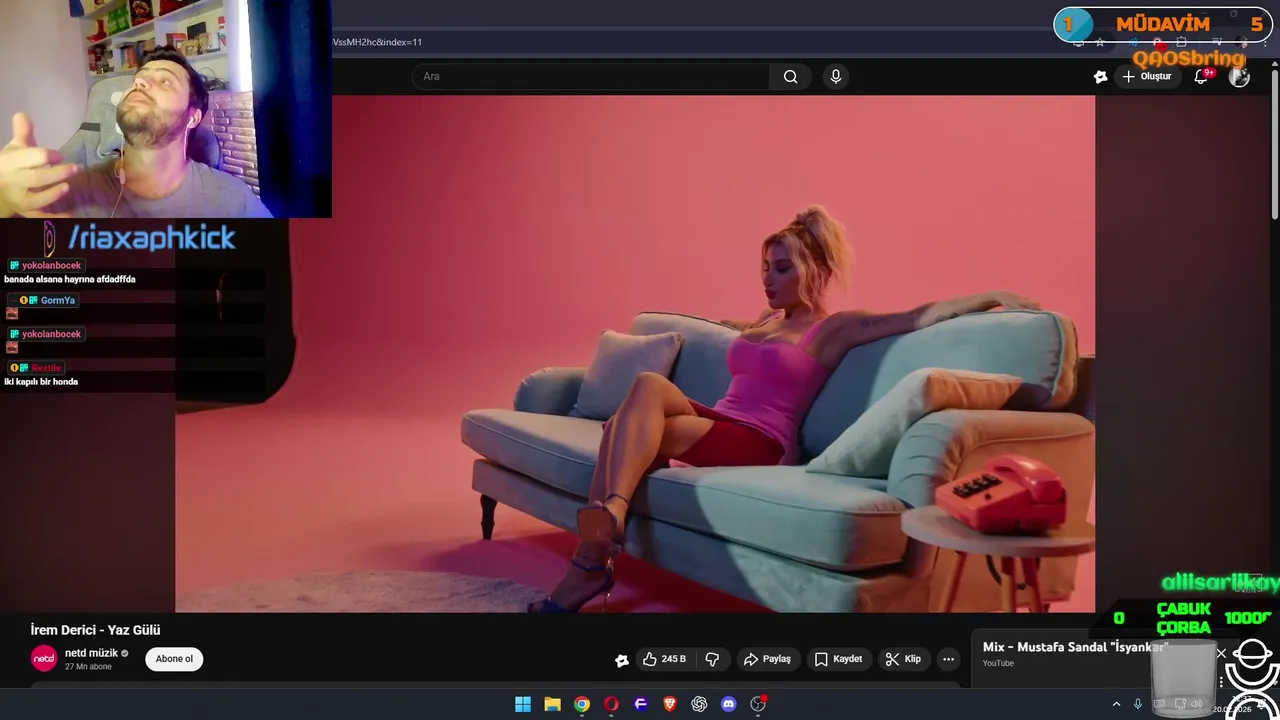Click chat message "iki kapılı bir honda"
Screen dimensions: 1280x720
pos(41,382)
